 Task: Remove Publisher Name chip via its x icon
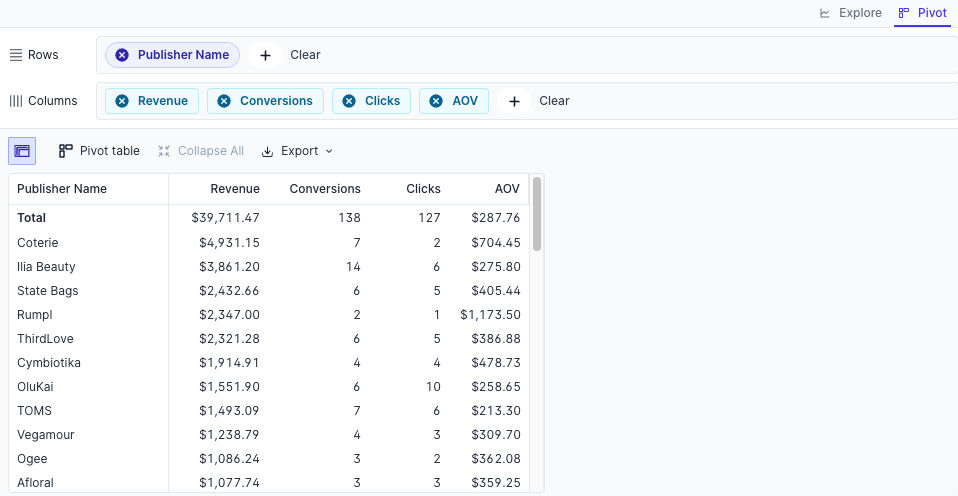122,55
